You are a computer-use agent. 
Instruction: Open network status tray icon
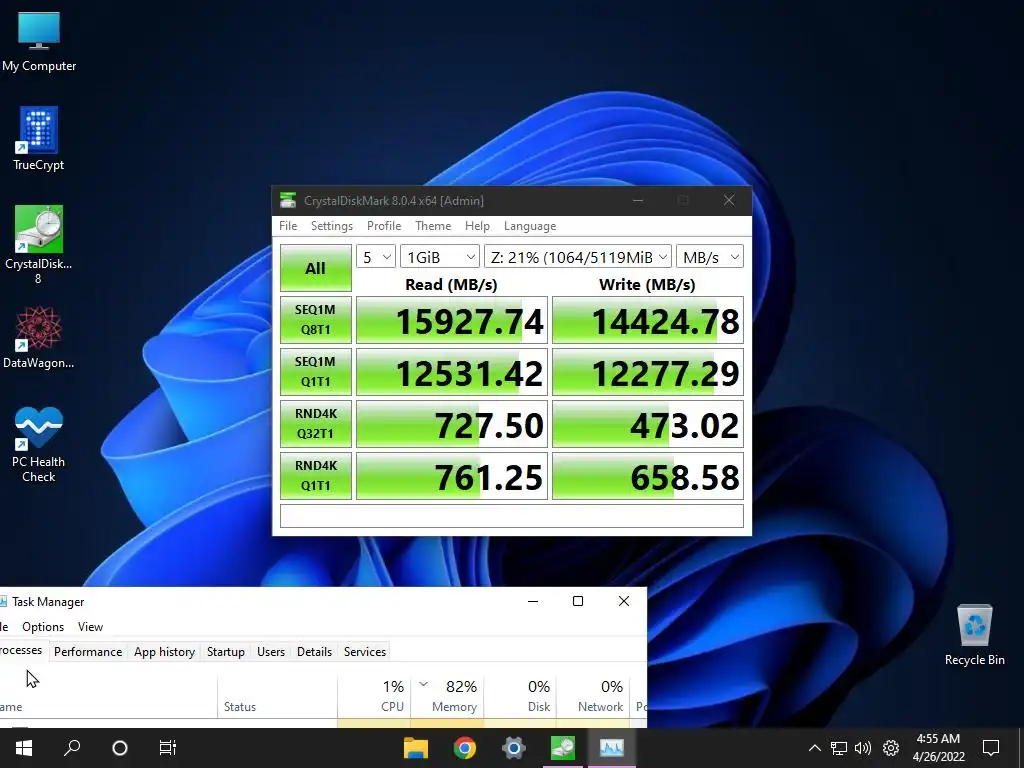[x=839, y=748]
